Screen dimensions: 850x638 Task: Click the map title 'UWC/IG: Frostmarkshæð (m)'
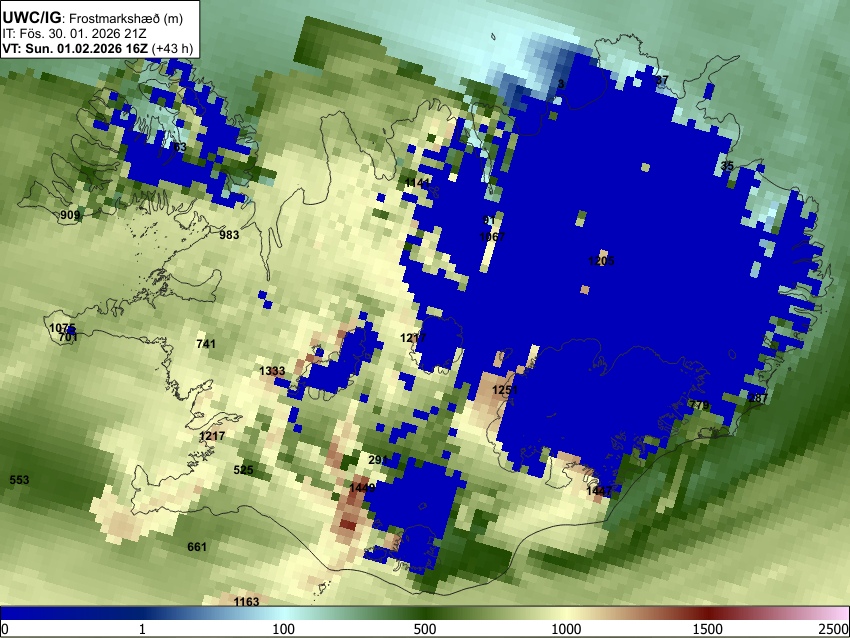93,18
